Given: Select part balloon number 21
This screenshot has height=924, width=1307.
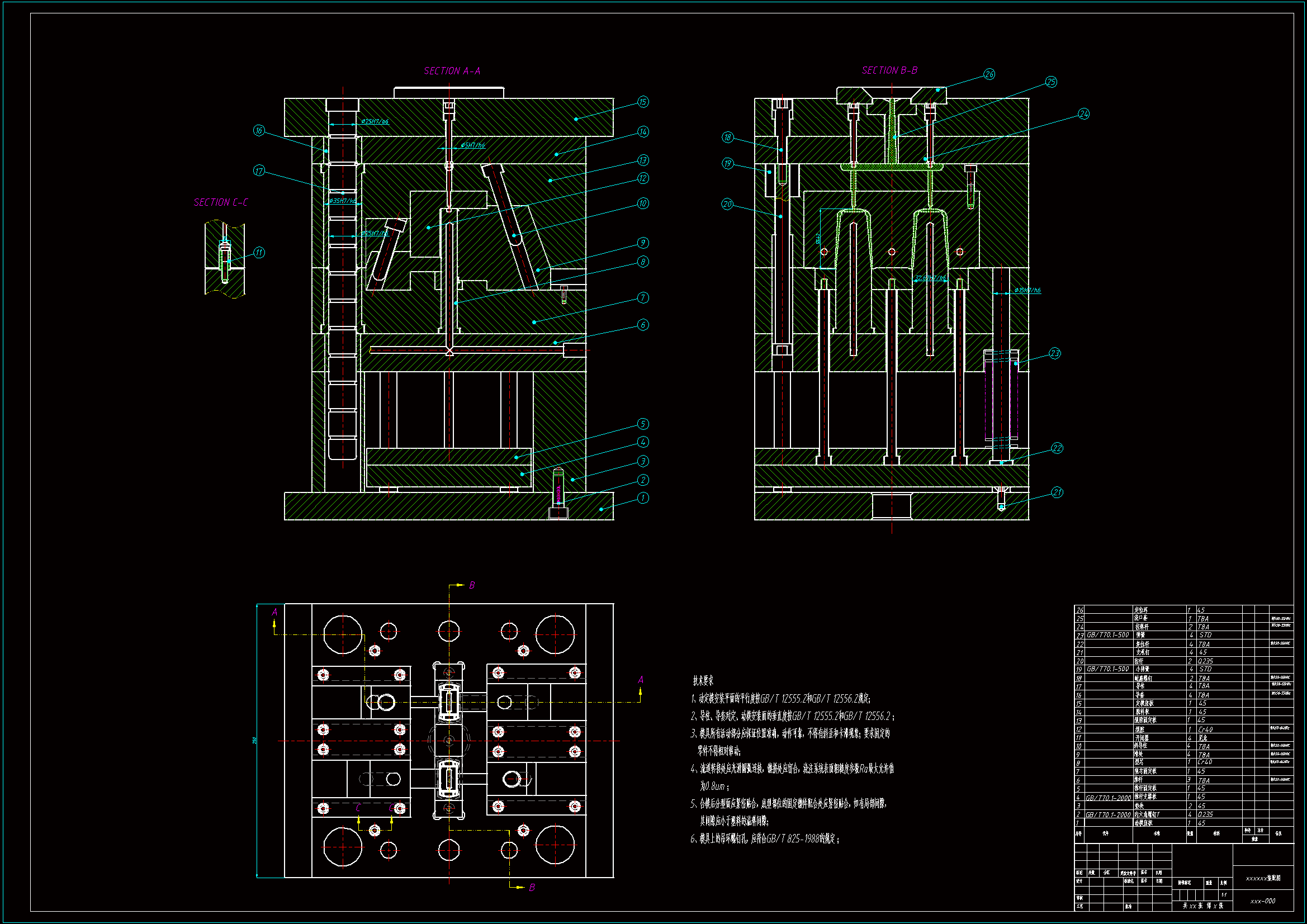Looking at the screenshot, I should 1057,492.
